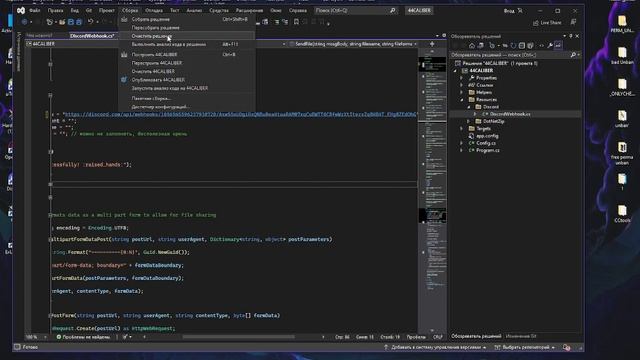Click the Save toolbar icon
This screenshot has height=360, width=640.
(71, 22)
